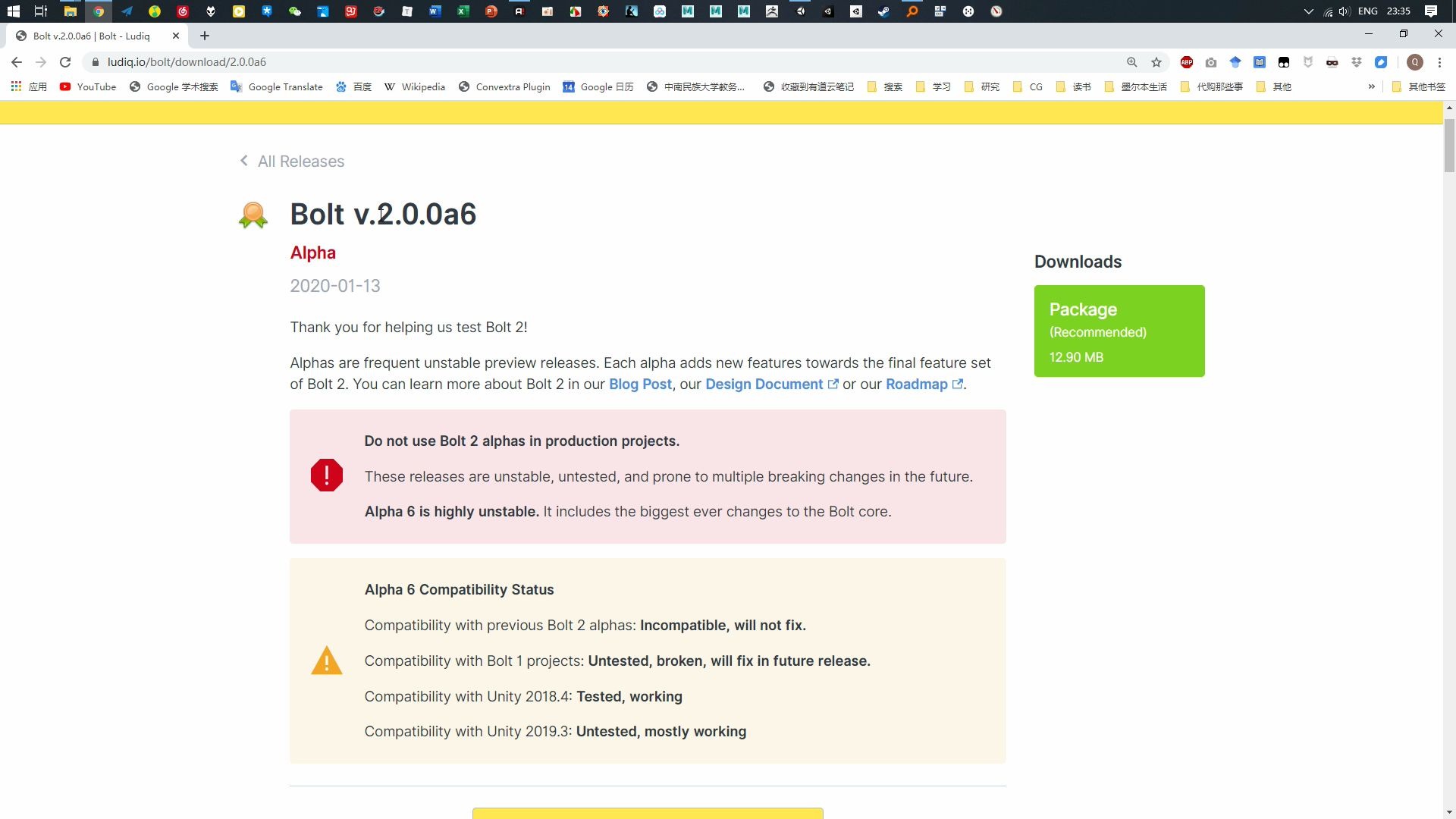Screen dimensions: 1456x819
Task: Download the recommended Package 12.90 MB
Action: [1119, 331]
